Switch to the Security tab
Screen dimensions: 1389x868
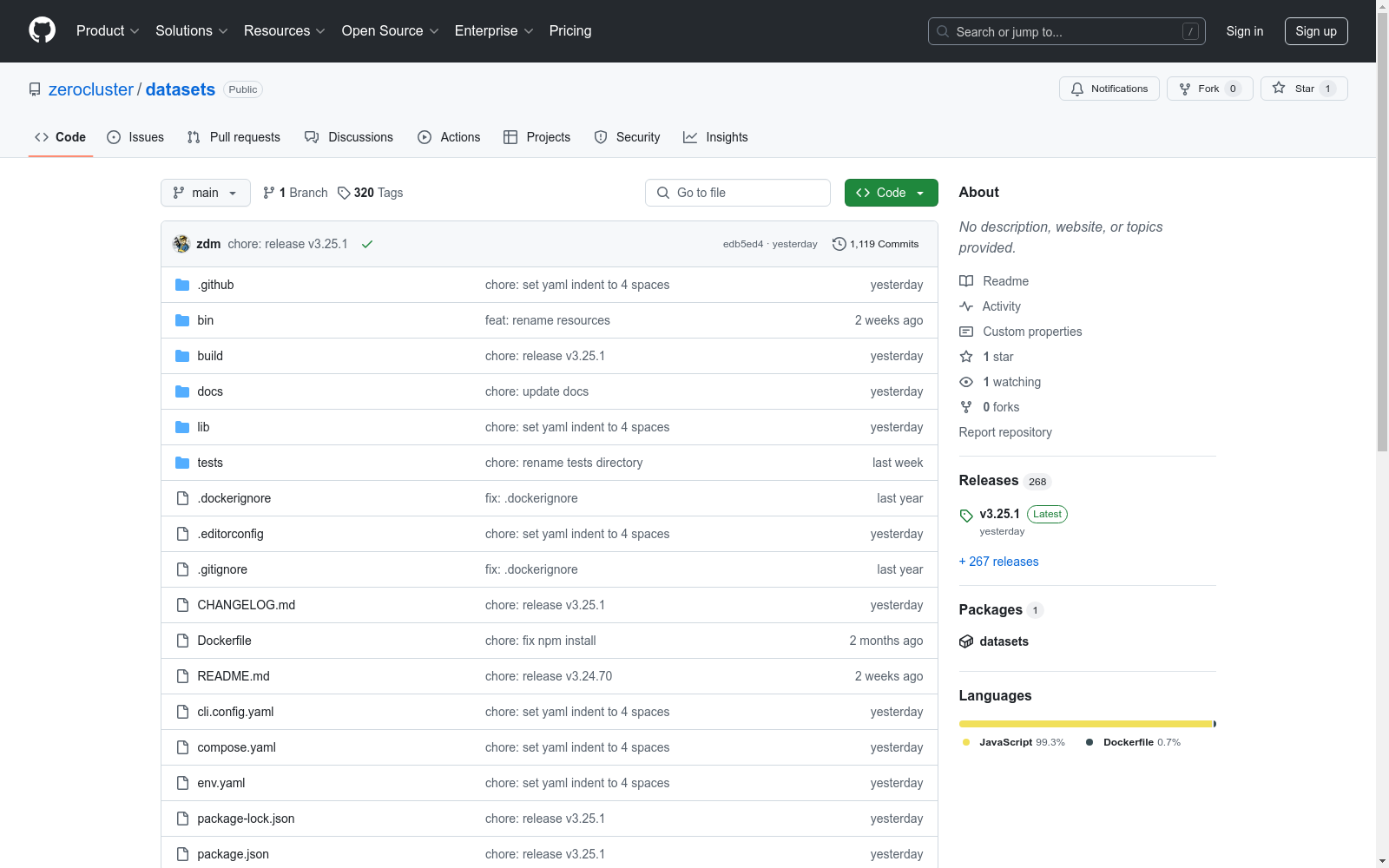[x=627, y=137]
